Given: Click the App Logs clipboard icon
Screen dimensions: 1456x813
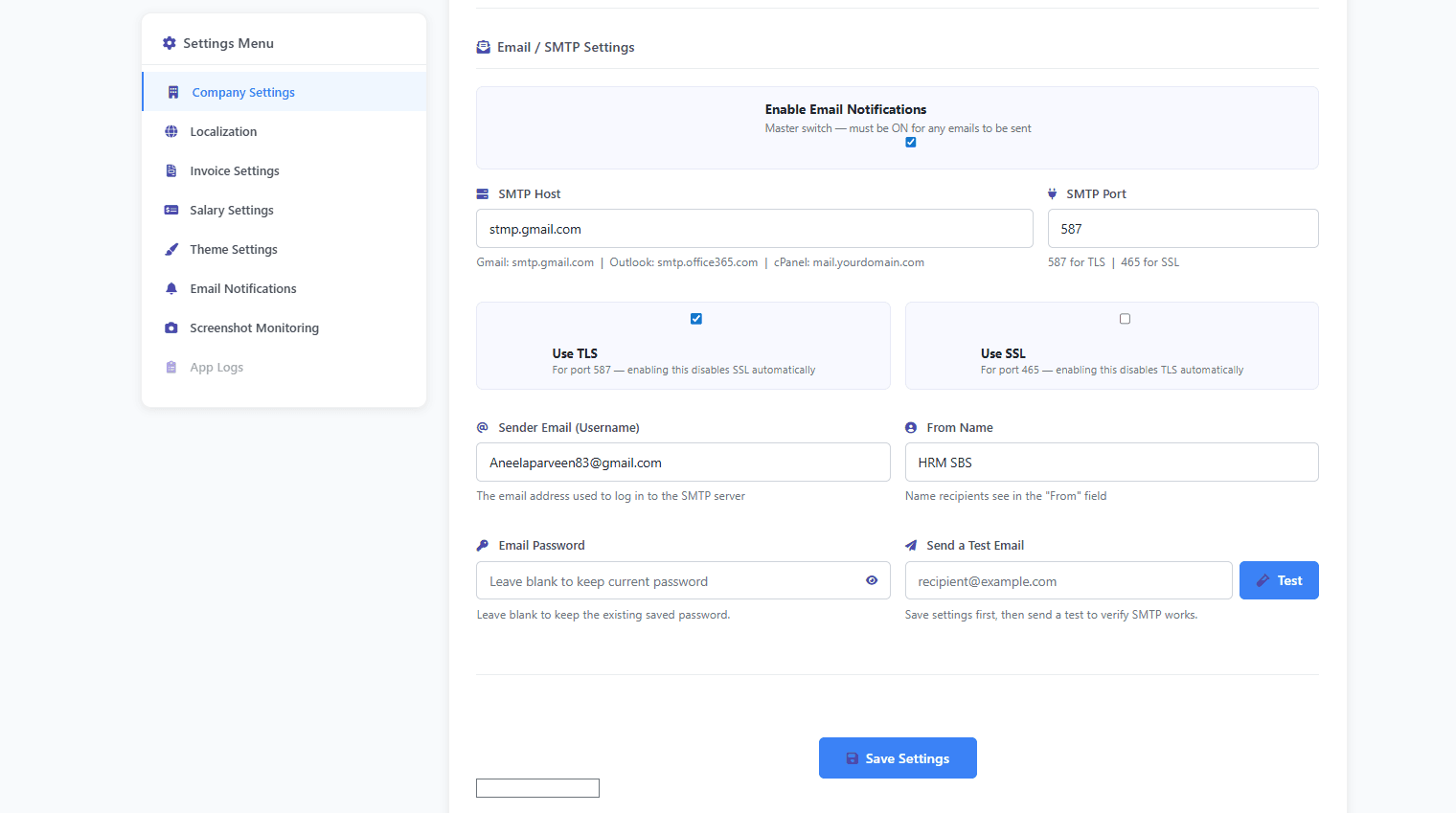Looking at the screenshot, I should point(171,368).
